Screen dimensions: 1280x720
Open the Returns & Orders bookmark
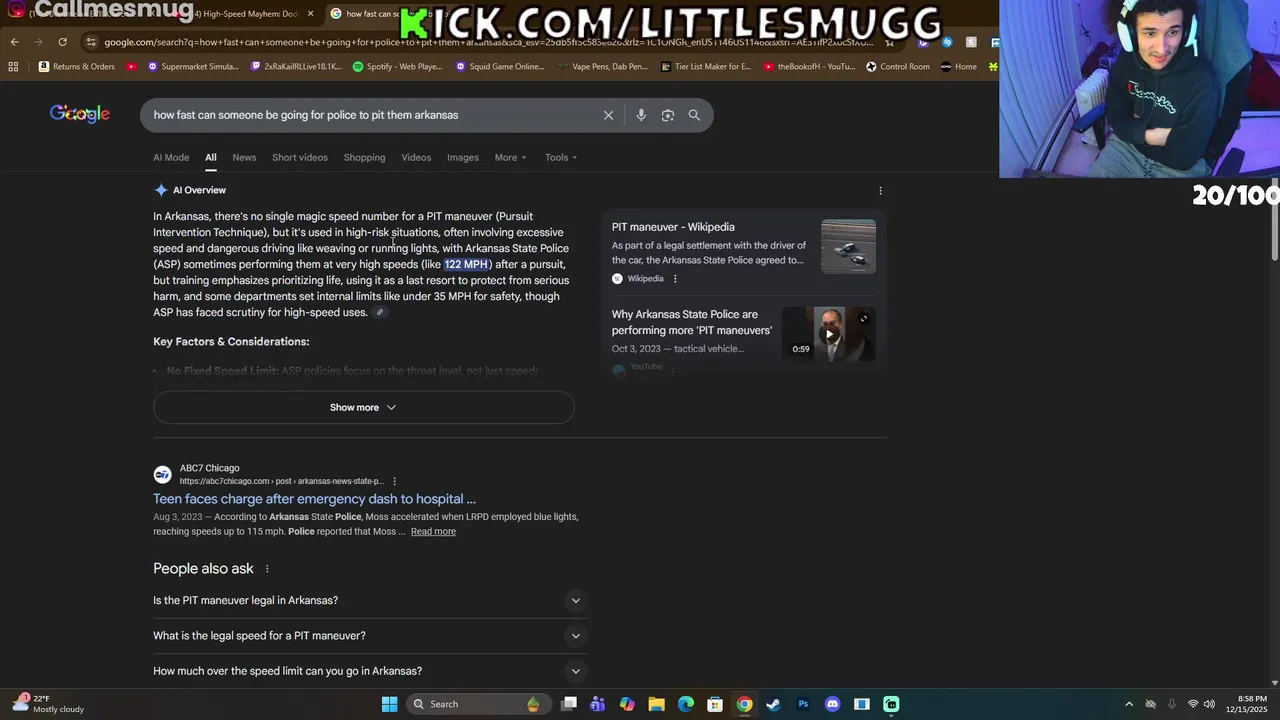76,67
